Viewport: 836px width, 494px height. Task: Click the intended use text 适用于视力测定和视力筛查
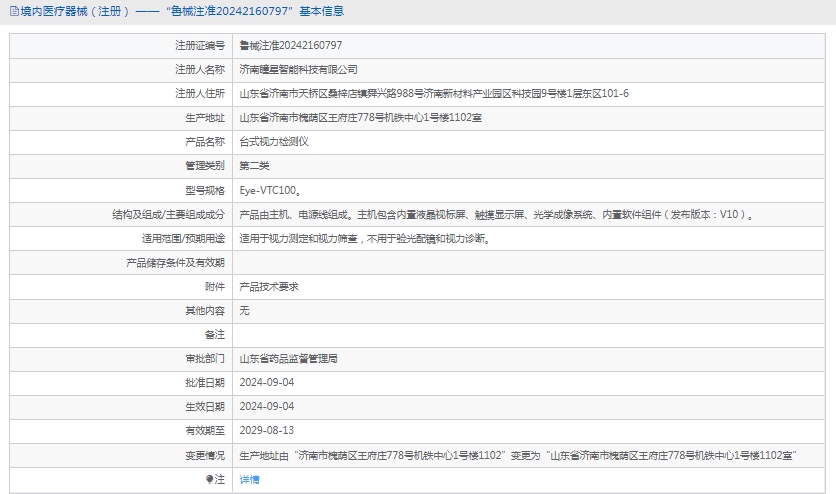point(364,238)
